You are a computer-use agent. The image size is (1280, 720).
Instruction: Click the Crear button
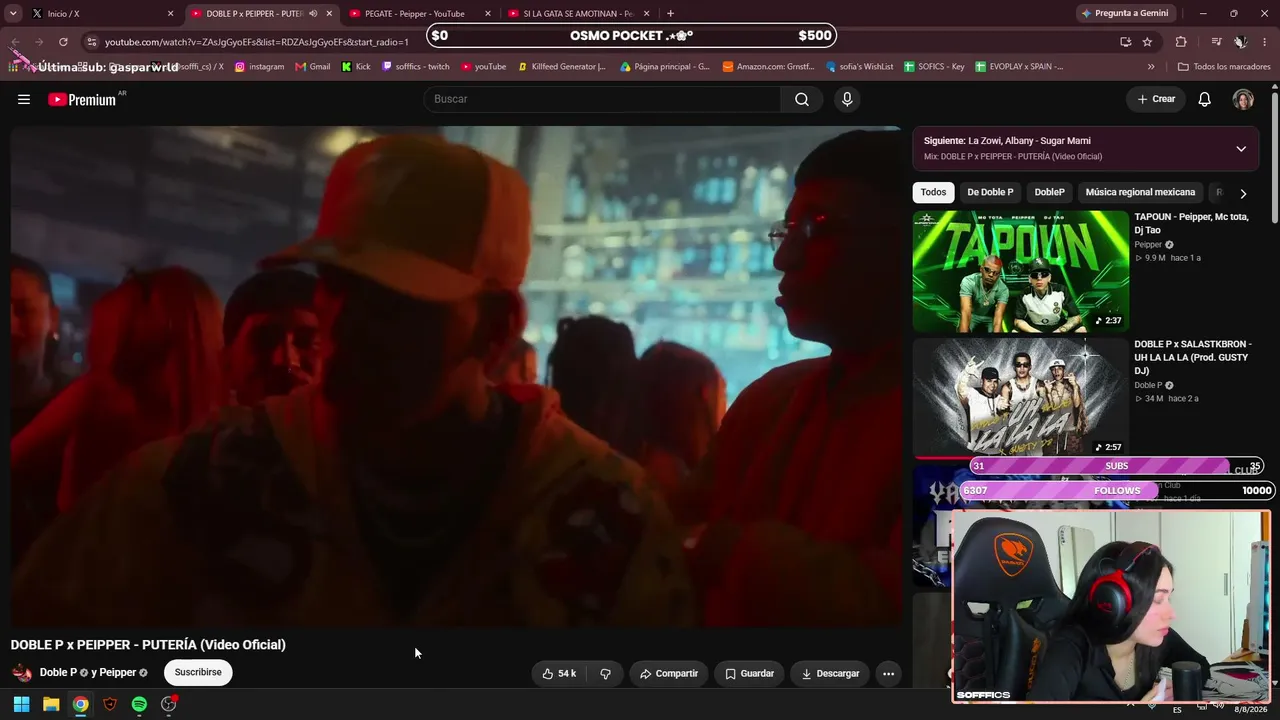pyautogui.click(x=1156, y=99)
